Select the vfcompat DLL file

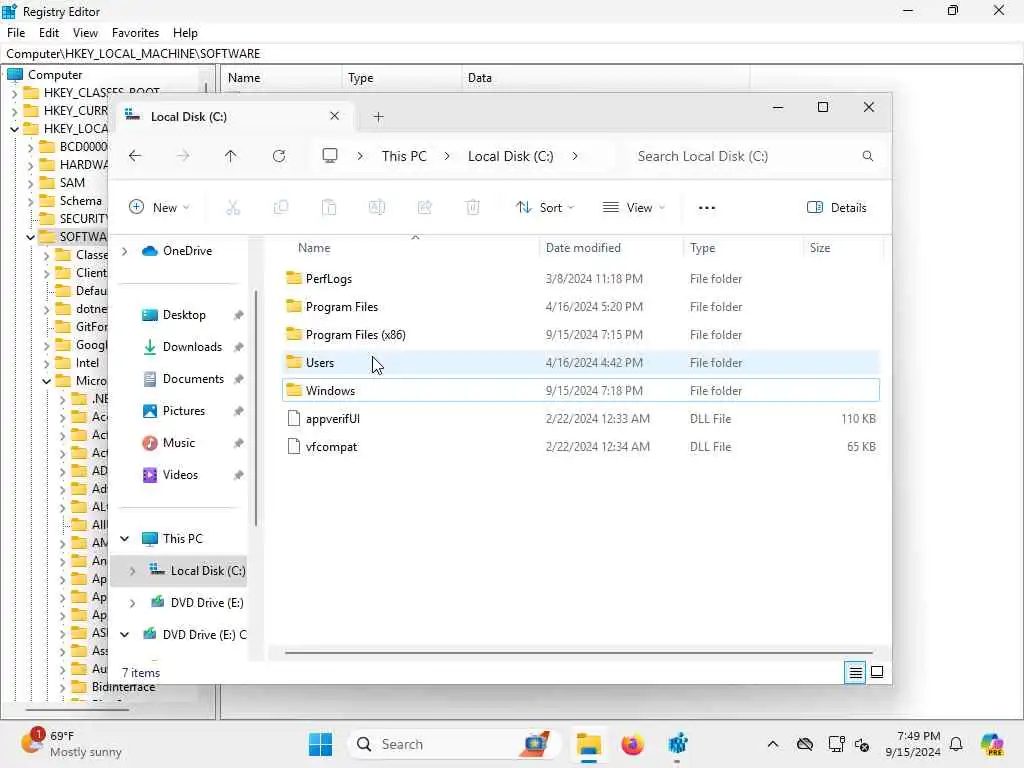click(581, 447)
